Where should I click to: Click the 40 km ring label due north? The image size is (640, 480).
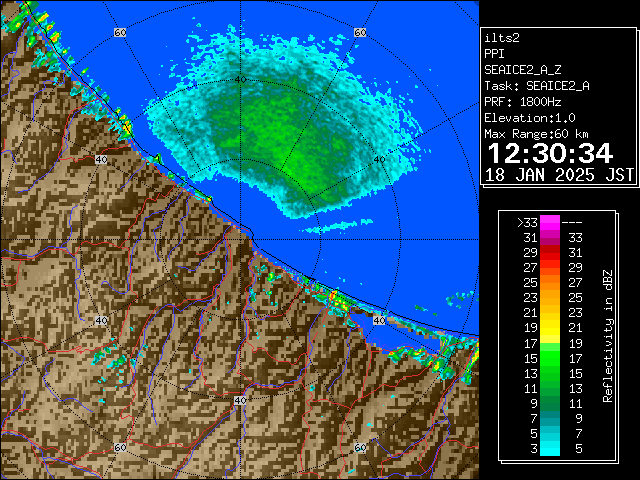point(240,80)
